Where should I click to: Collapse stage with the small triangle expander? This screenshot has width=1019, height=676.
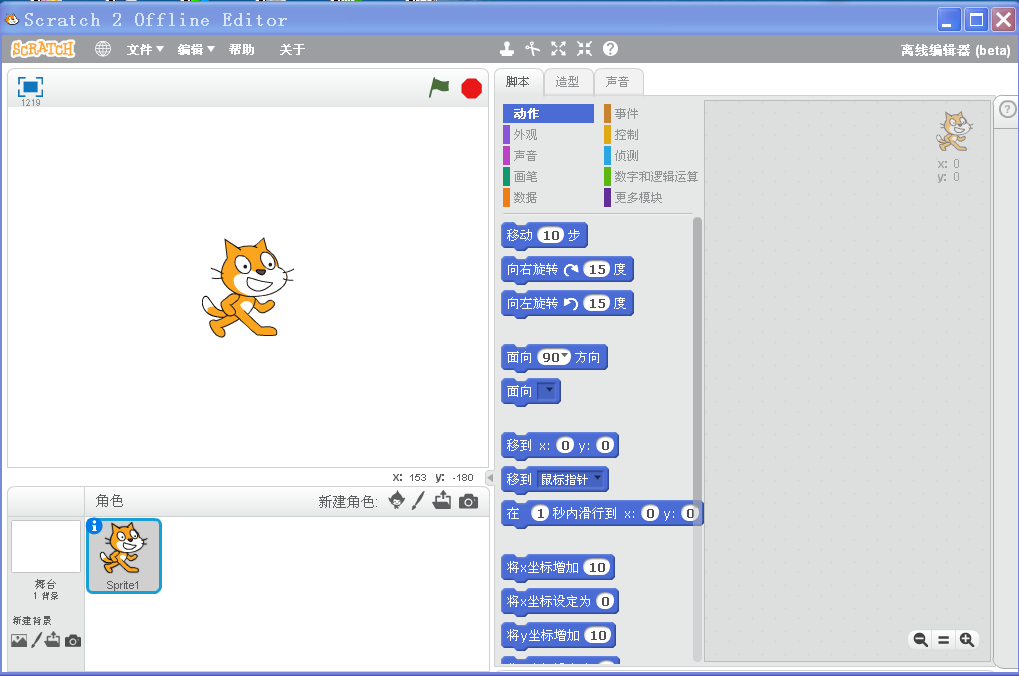[x=491, y=478]
